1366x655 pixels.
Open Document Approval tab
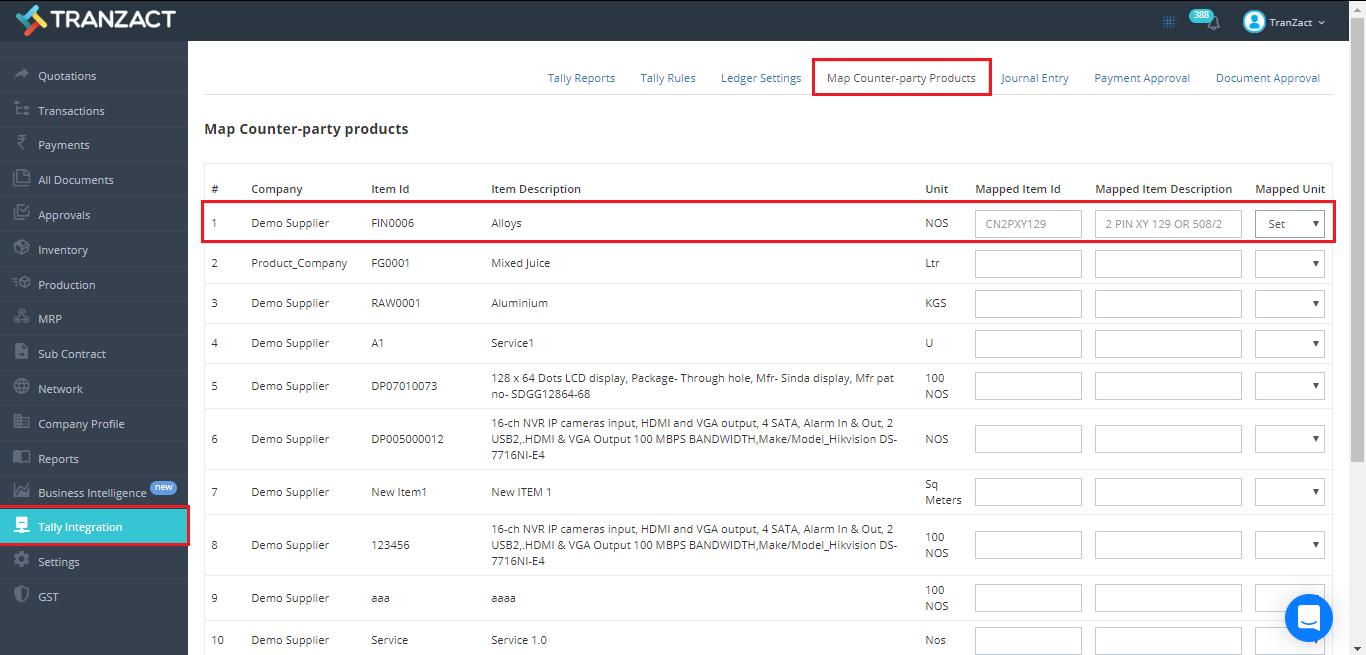coord(1268,78)
